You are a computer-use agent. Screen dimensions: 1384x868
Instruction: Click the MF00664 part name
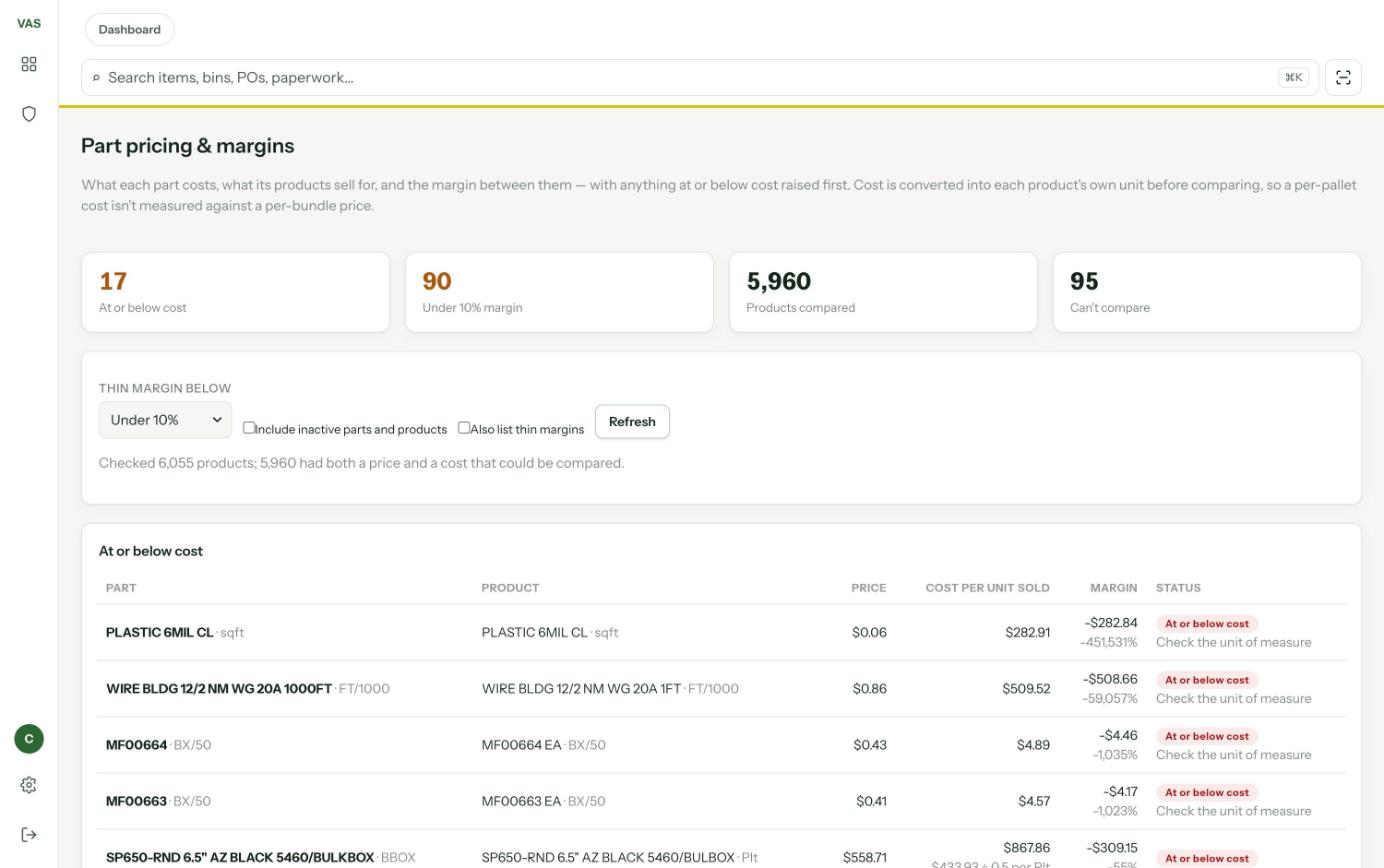click(x=136, y=745)
